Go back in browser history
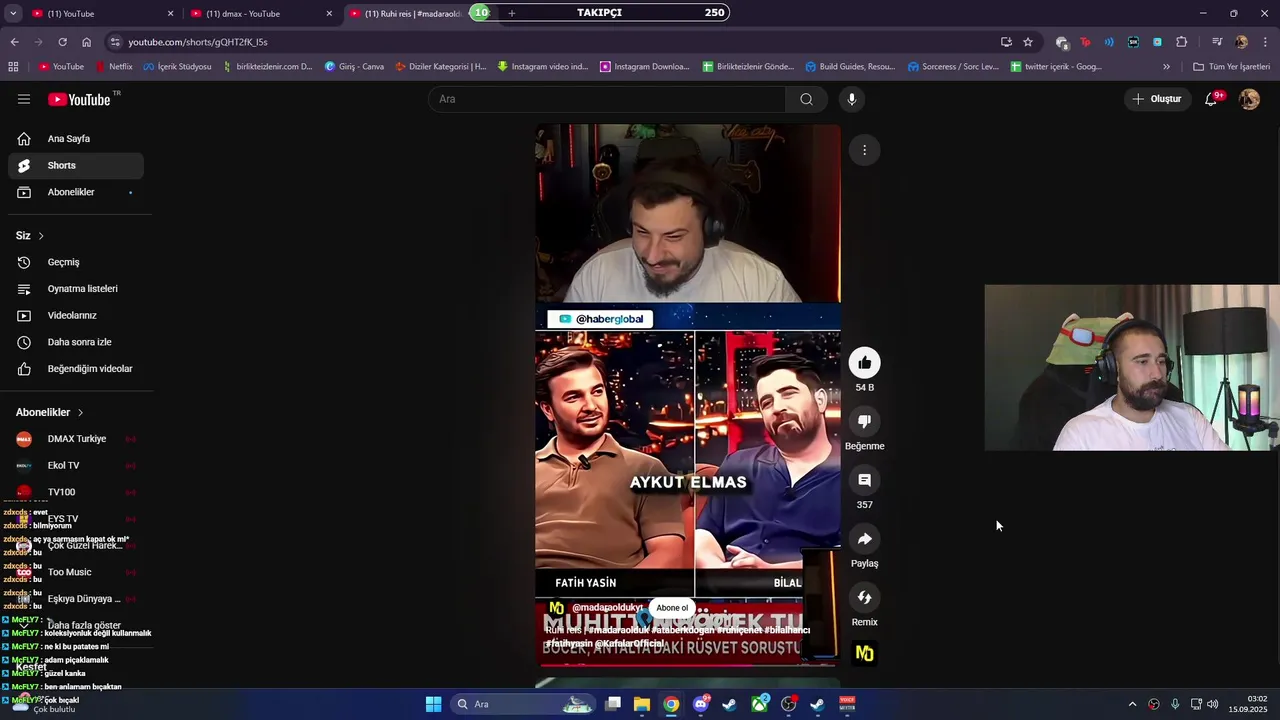 tap(14, 42)
